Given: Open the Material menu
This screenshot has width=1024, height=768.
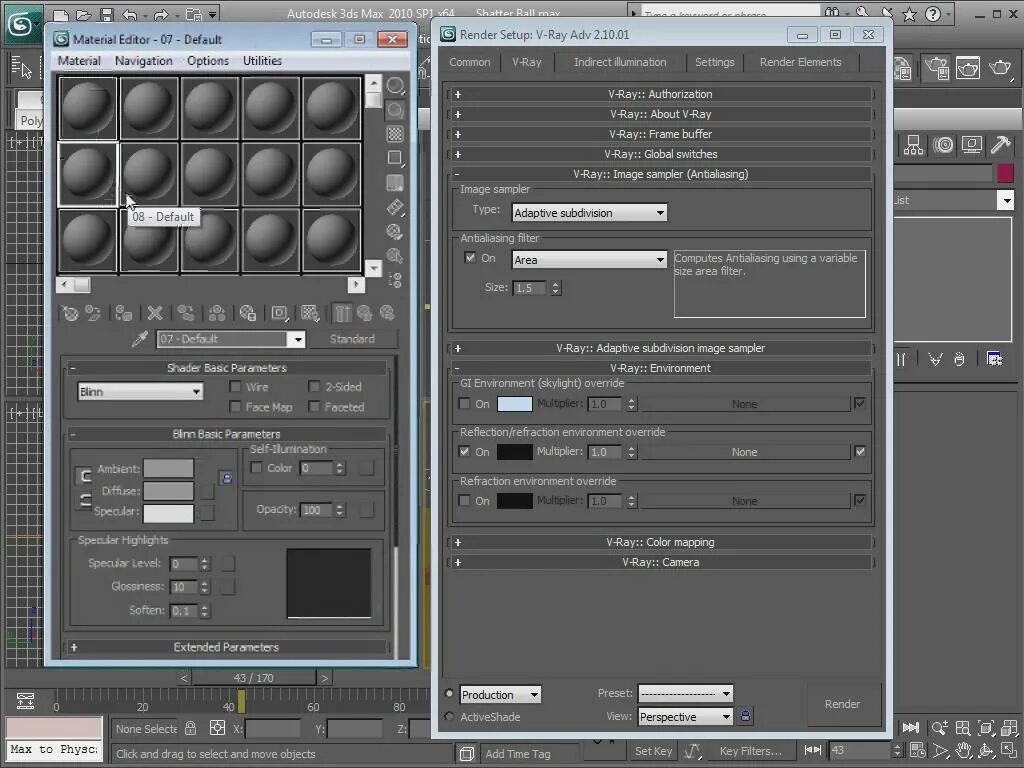Looking at the screenshot, I should (x=79, y=61).
